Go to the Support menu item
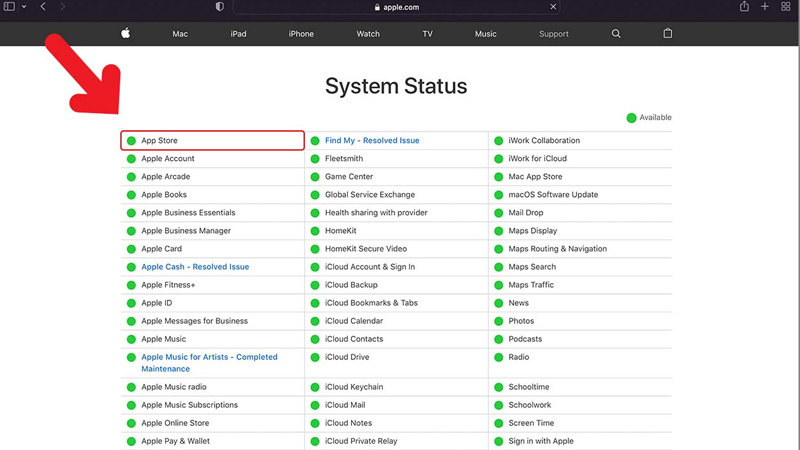 pyautogui.click(x=553, y=34)
